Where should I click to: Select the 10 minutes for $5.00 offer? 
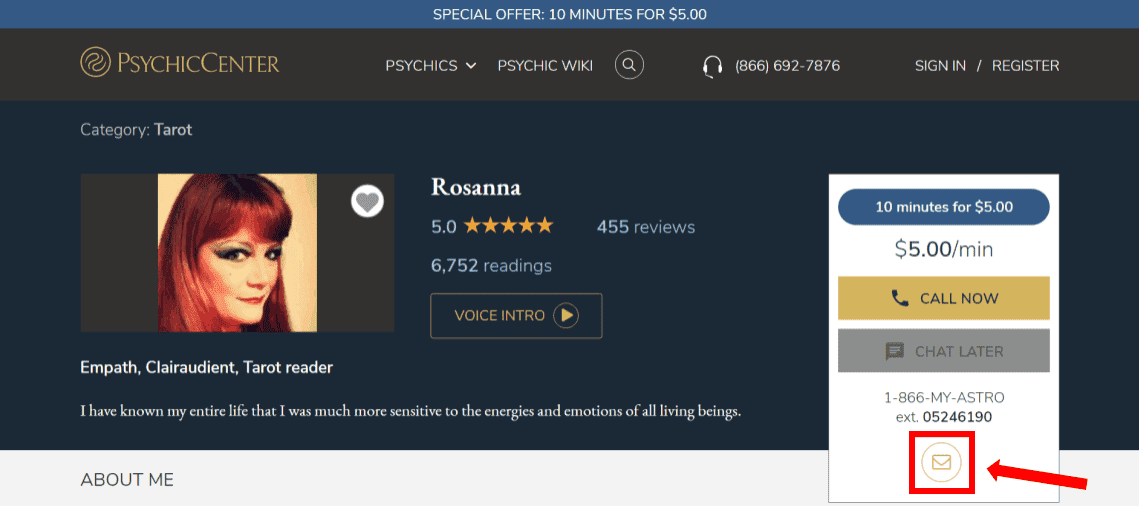[x=944, y=207]
